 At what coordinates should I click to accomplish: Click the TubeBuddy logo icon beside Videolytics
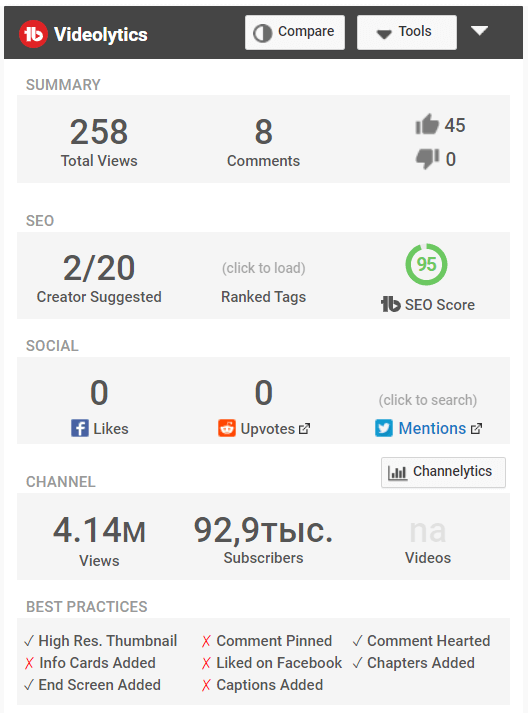tap(33, 34)
